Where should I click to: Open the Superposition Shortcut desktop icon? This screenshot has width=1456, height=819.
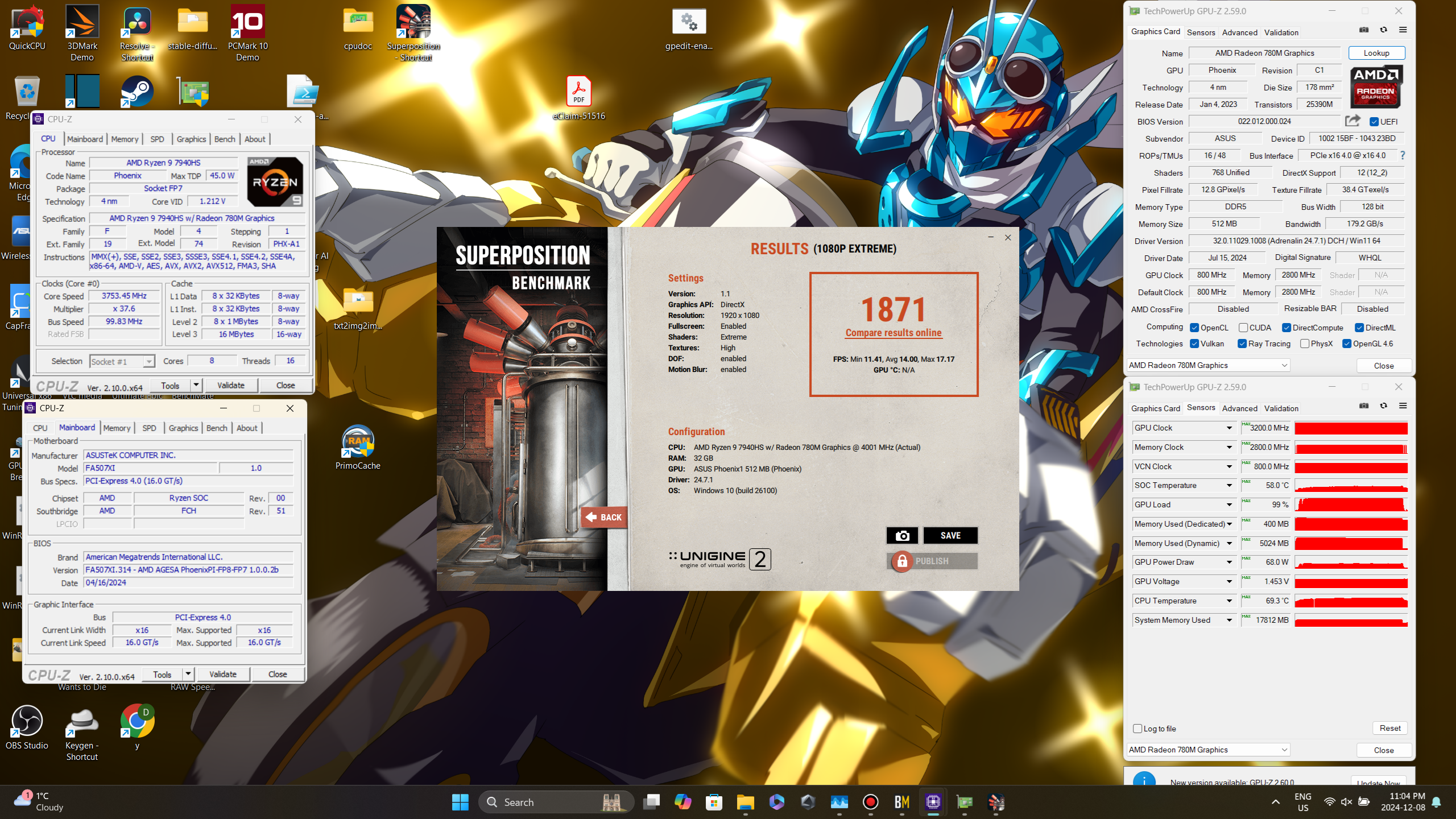click(414, 32)
